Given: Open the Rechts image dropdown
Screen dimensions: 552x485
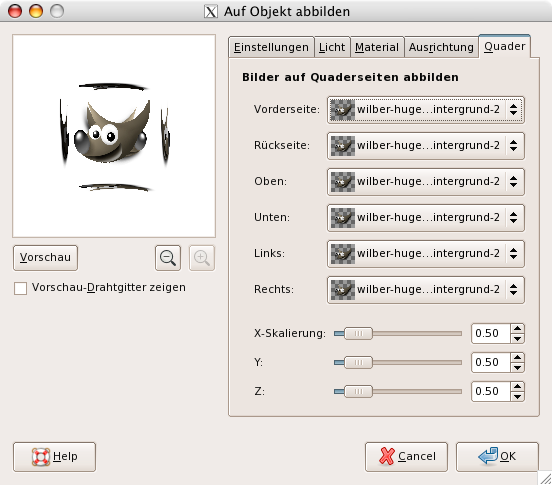Looking at the screenshot, I should click(426, 289).
